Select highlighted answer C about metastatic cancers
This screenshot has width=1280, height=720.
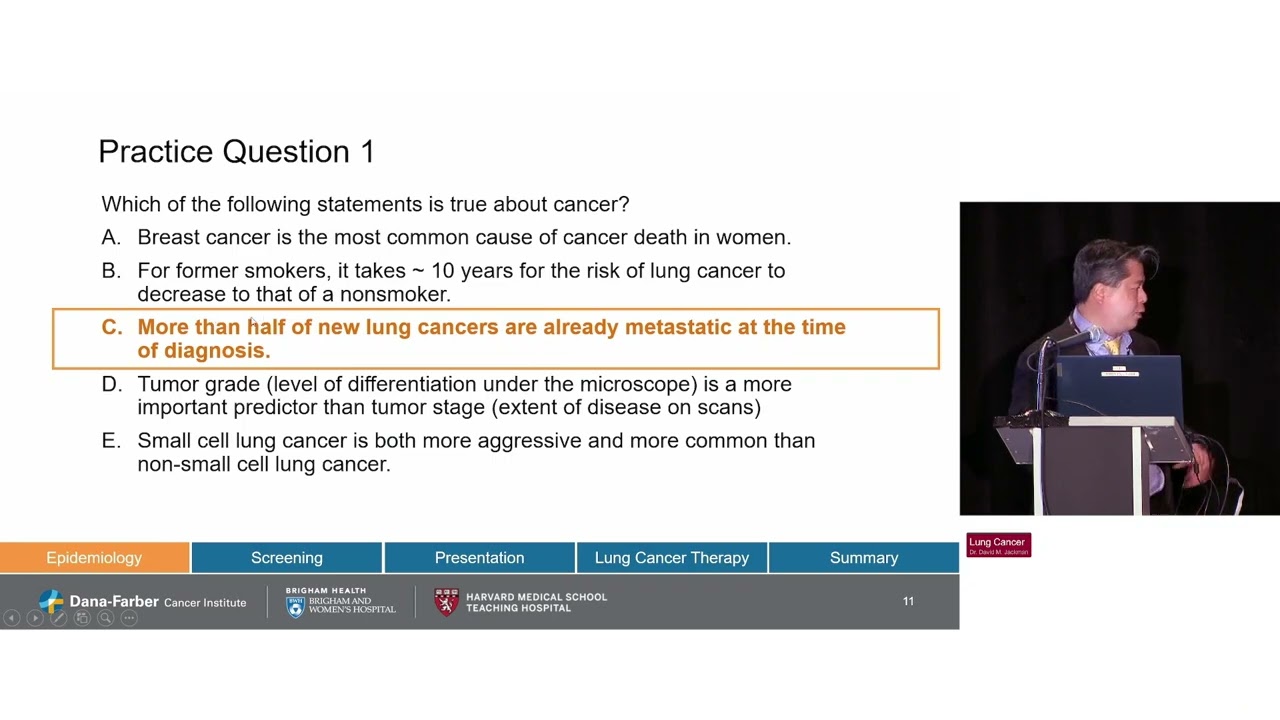pos(496,339)
